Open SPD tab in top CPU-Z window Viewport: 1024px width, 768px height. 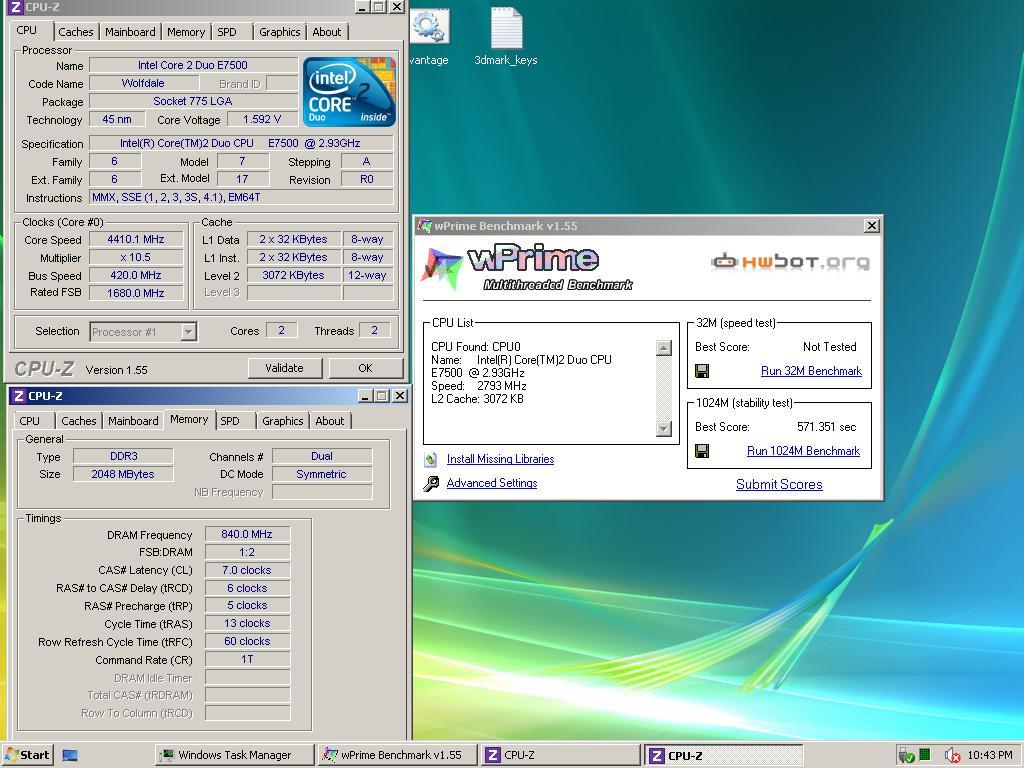(227, 32)
